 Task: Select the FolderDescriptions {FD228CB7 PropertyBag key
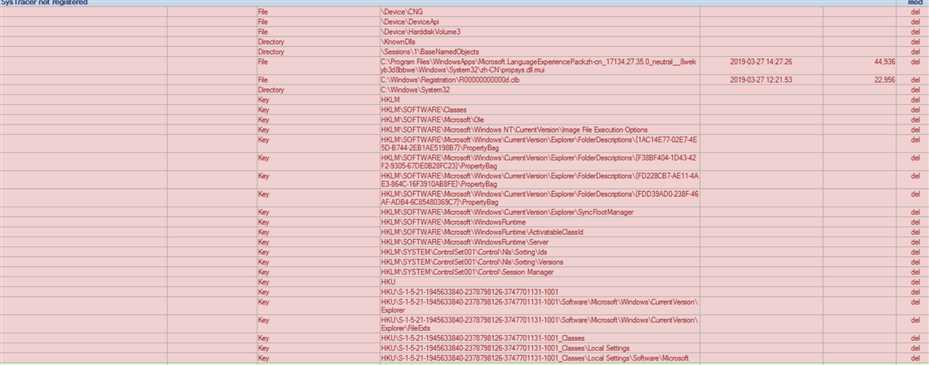tap(539, 180)
